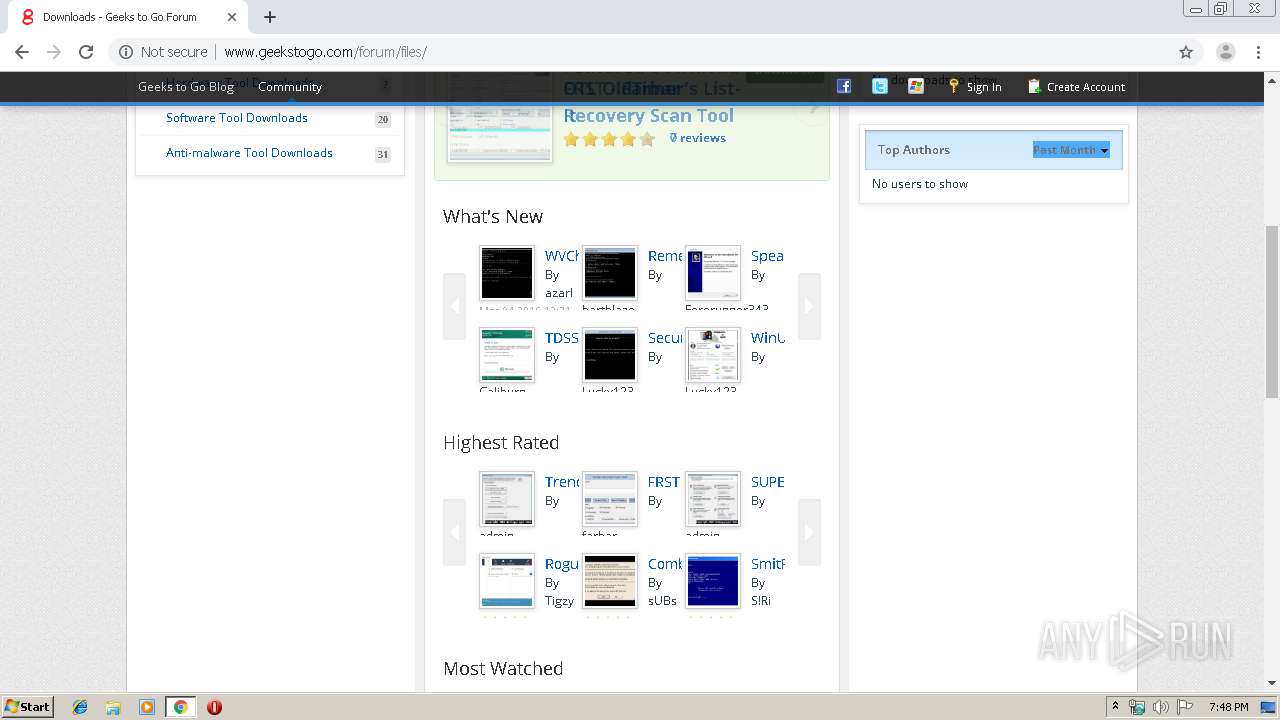This screenshot has width=1280, height=720.
Task: Open the file explorer folder taskbar icon
Action: [x=113, y=707]
